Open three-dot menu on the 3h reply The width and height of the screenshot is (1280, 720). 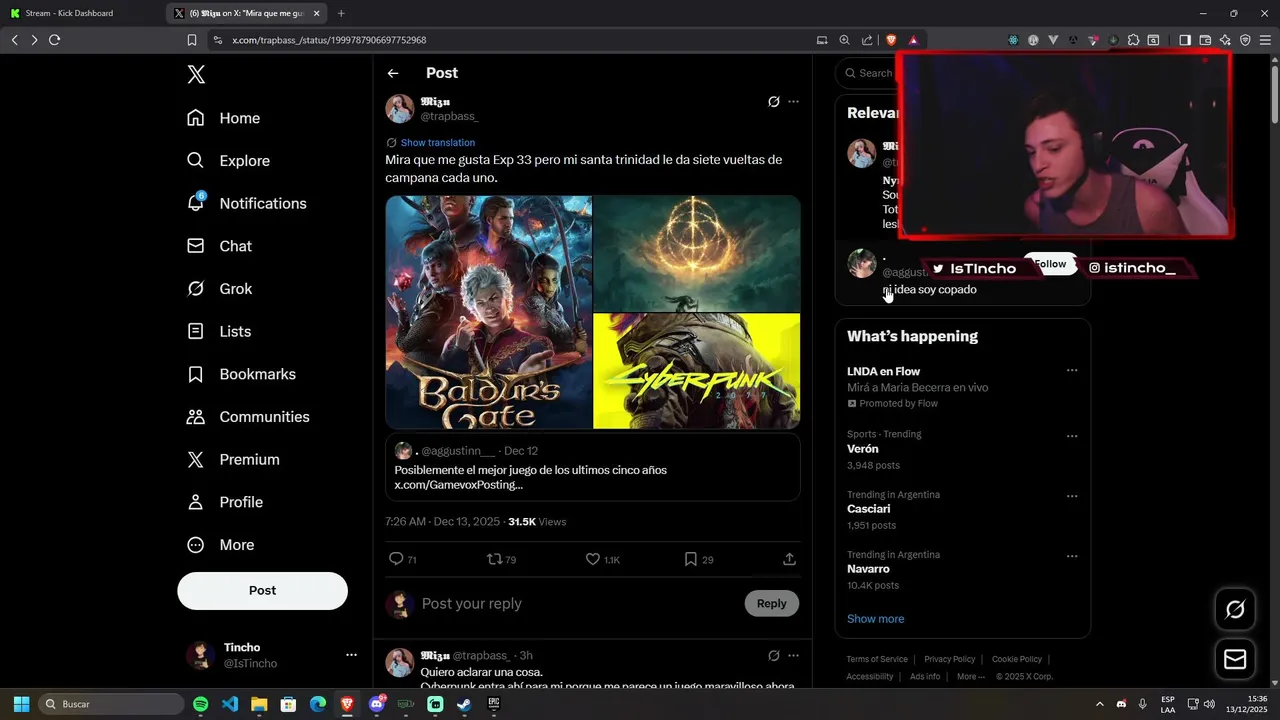pos(793,656)
